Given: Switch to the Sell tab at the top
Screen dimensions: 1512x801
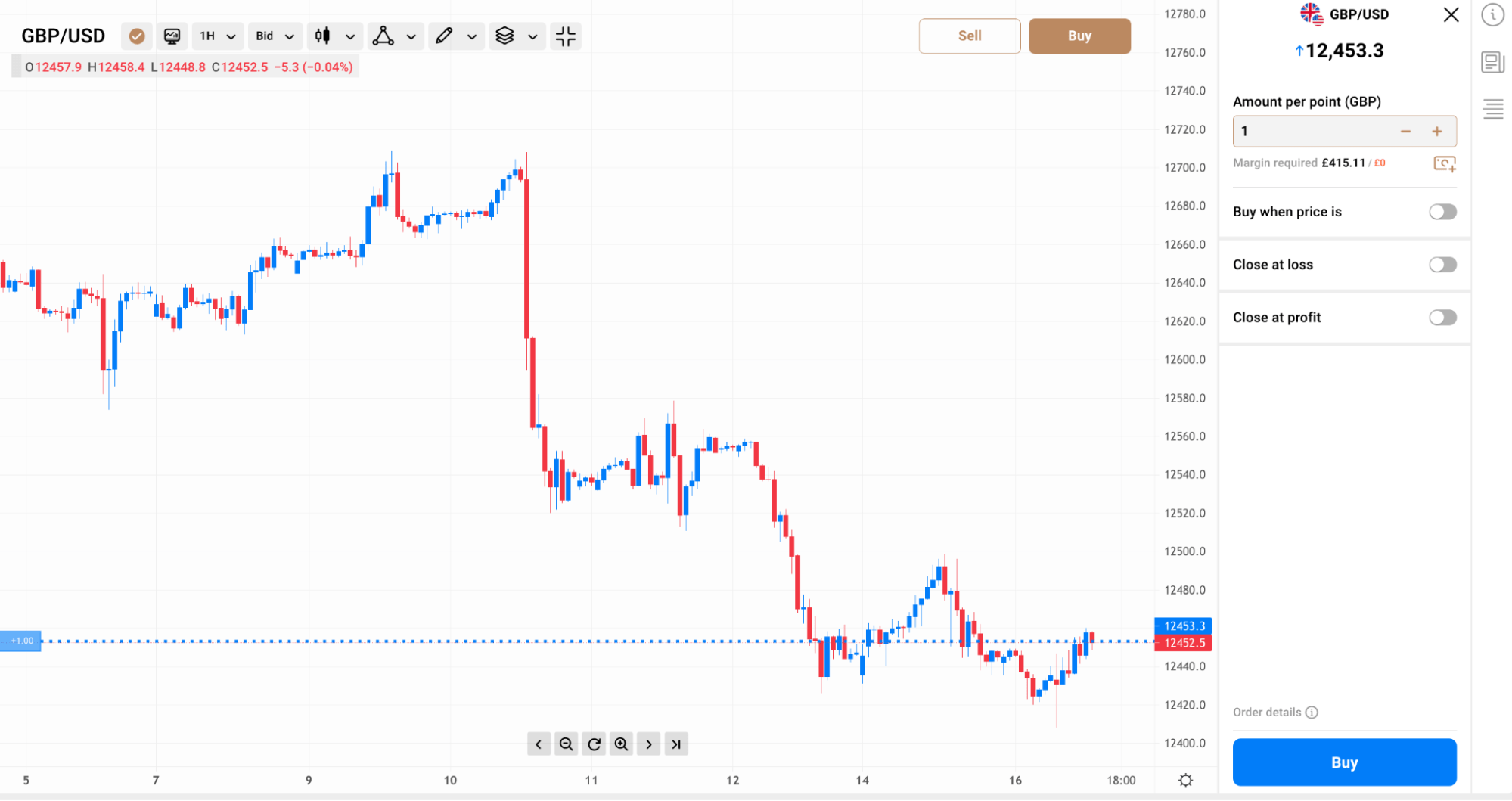Looking at the screenshot, I should (970, 36).
